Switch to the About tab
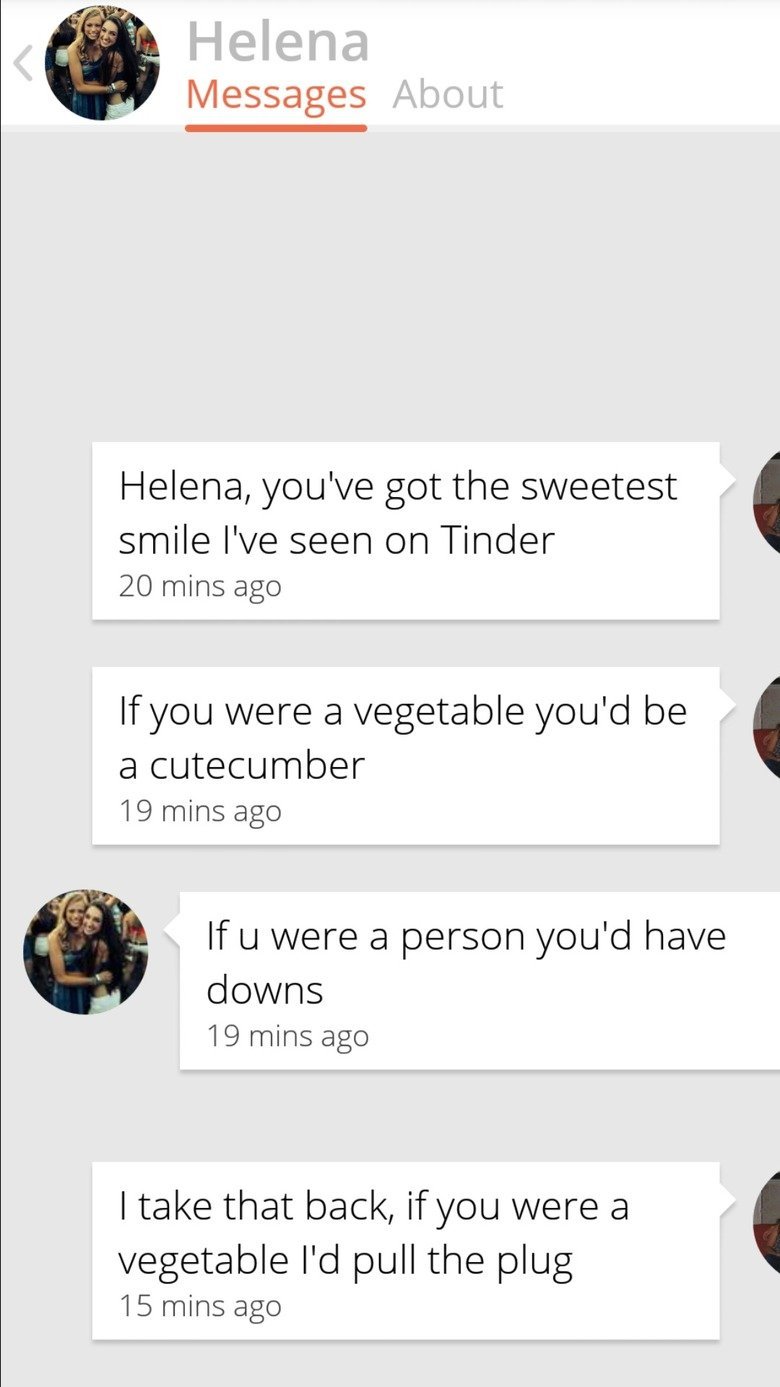 tap(447, 94)
